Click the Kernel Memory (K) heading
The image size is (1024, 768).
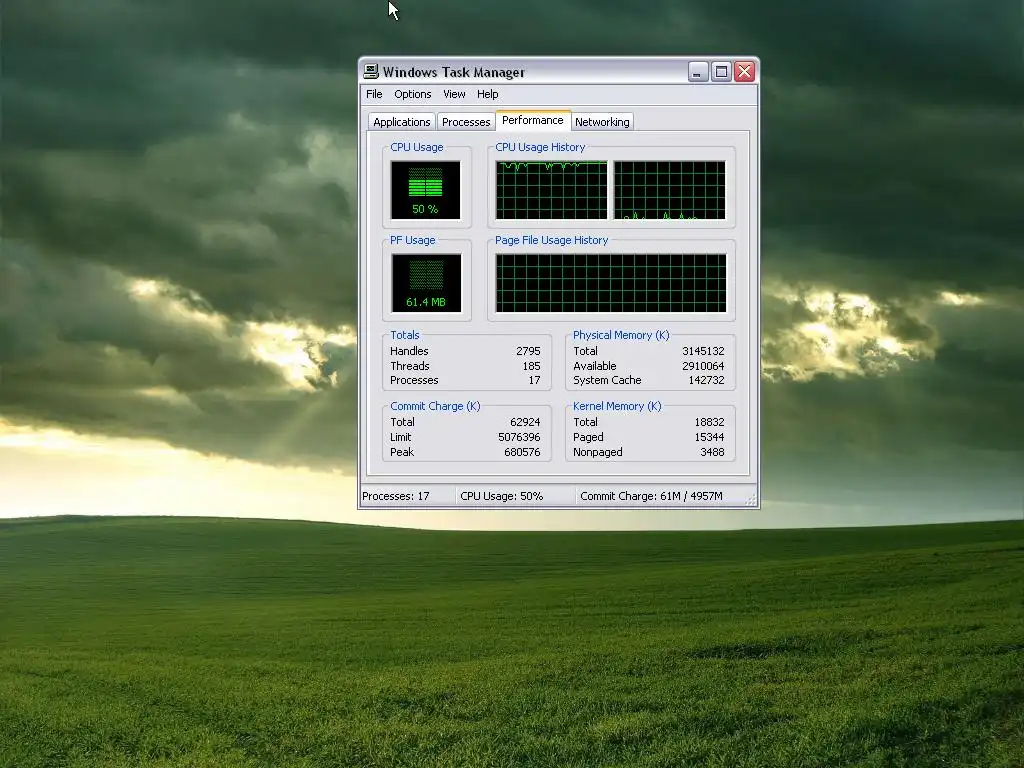pyautogui.click(x=617, y=406)
